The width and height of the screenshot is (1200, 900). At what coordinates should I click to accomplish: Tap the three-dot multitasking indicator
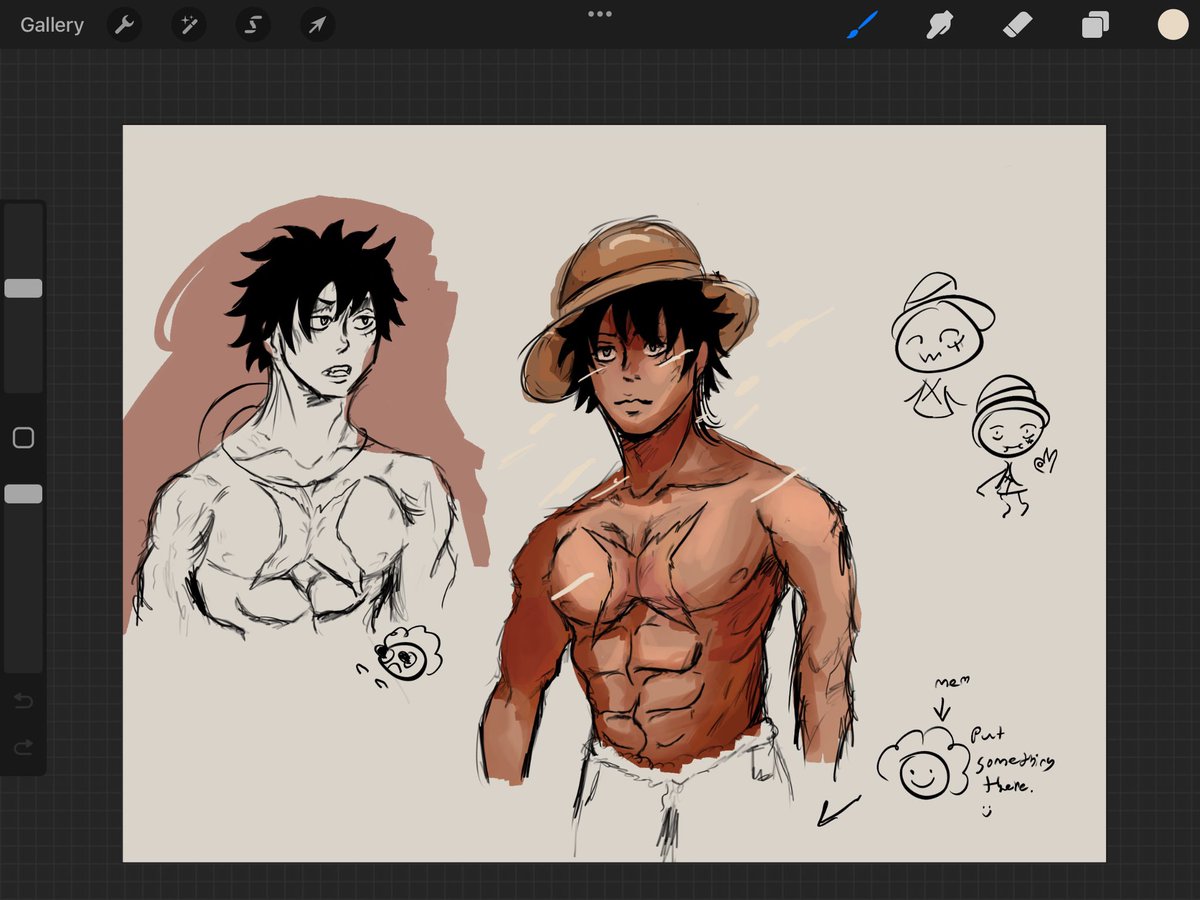tap(600, 14)
